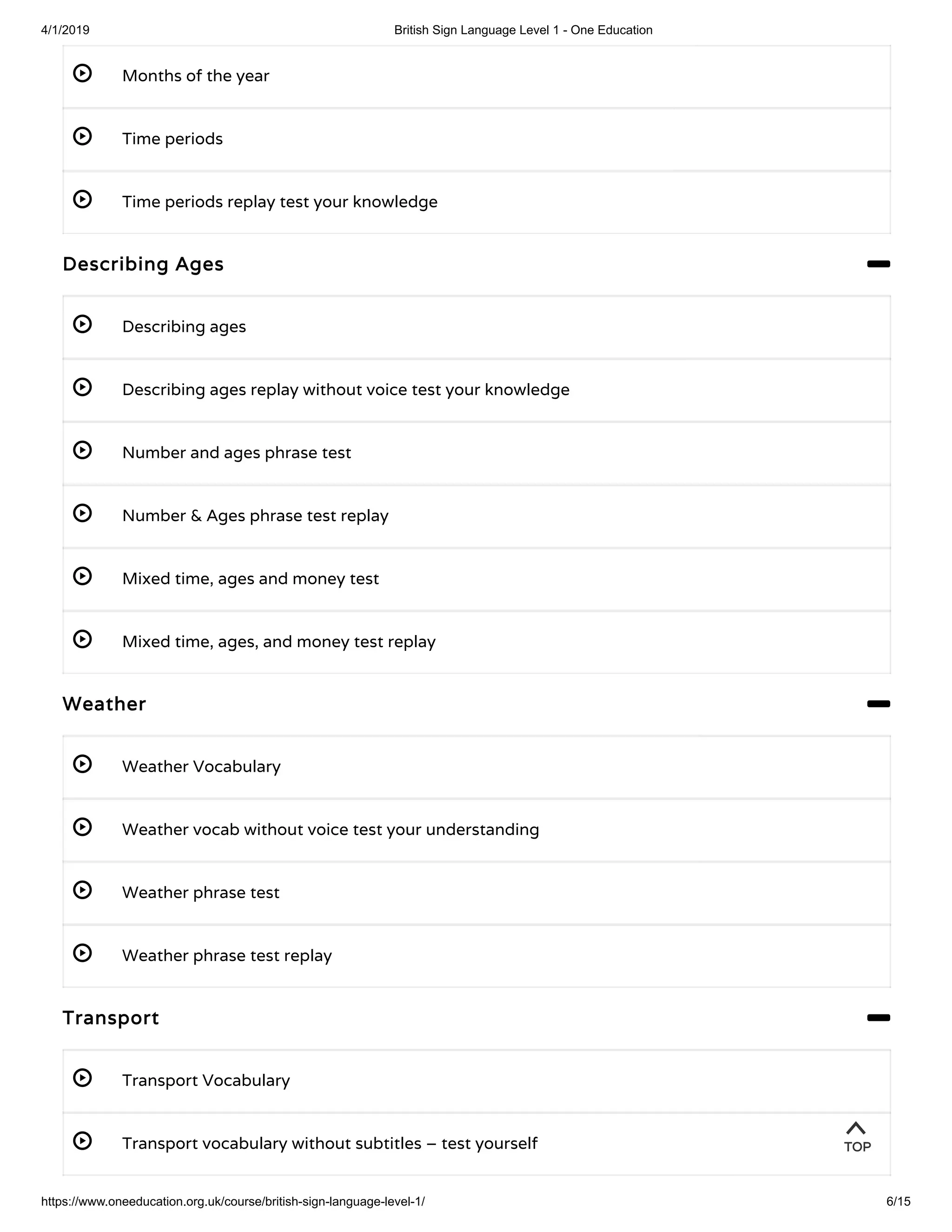This screenshot has width=952, height=1232.
Task: Collapse the Transport section
Action: [878, 1018]
